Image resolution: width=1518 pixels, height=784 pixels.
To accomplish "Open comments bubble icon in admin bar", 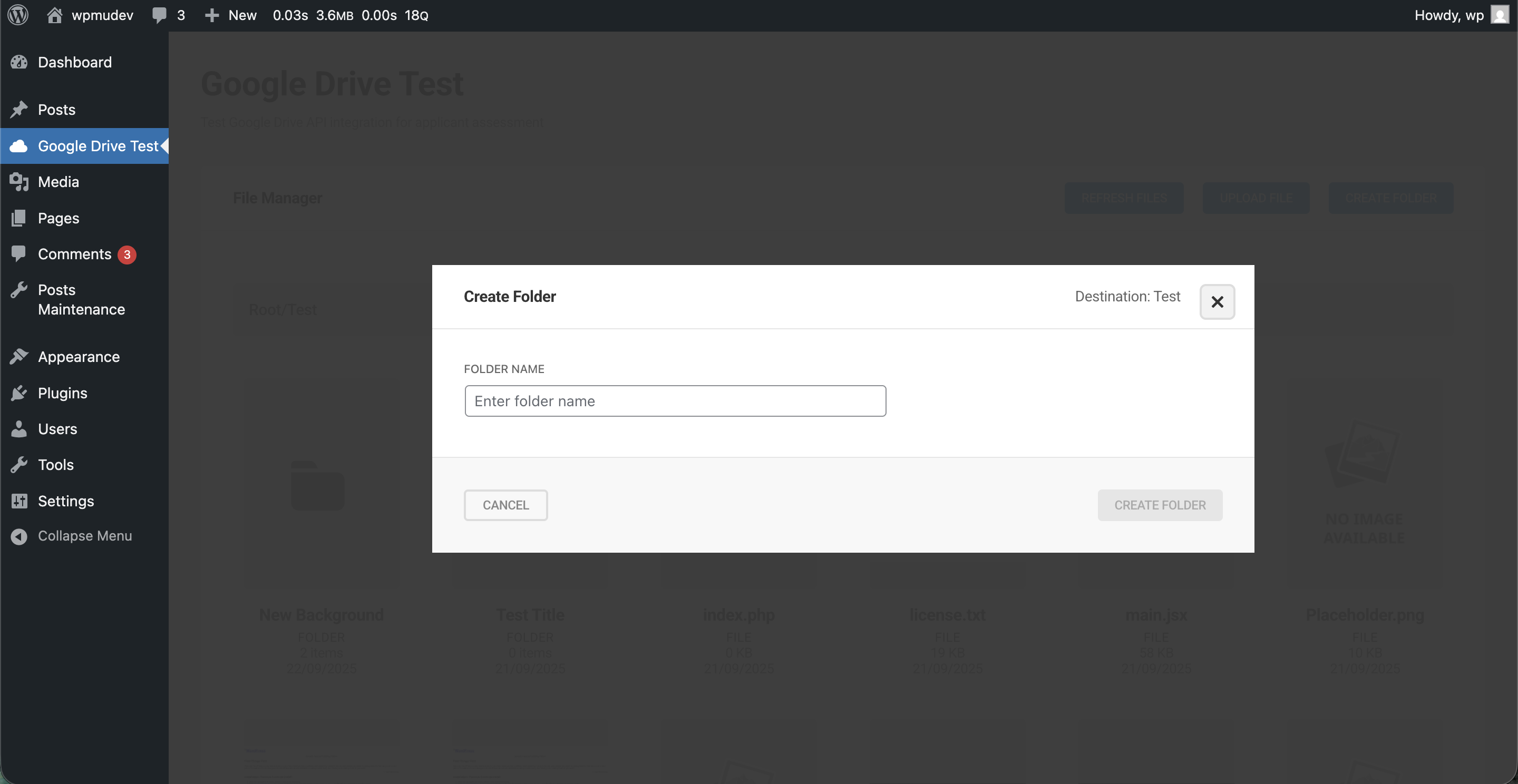I will tap(159, 15).
